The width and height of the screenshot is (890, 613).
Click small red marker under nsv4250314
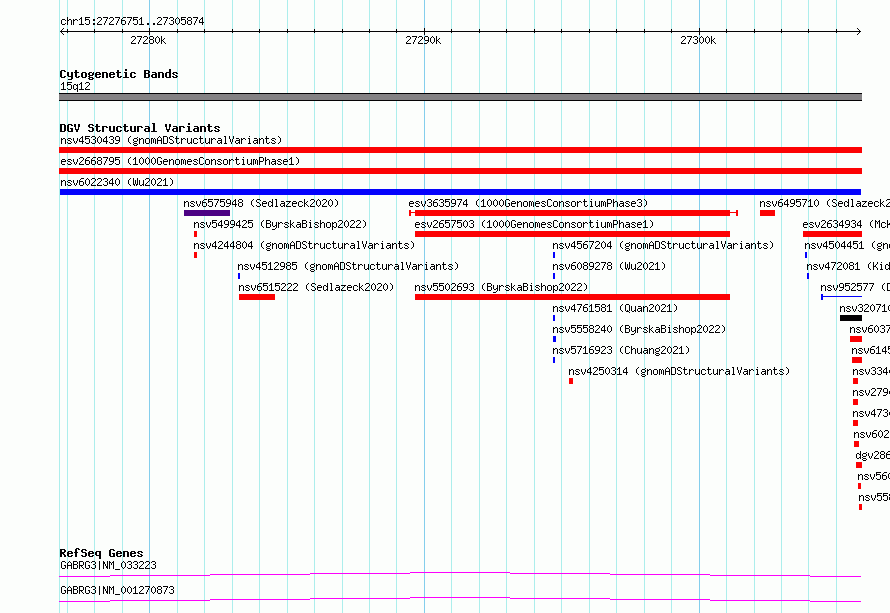tap(571, 381)
